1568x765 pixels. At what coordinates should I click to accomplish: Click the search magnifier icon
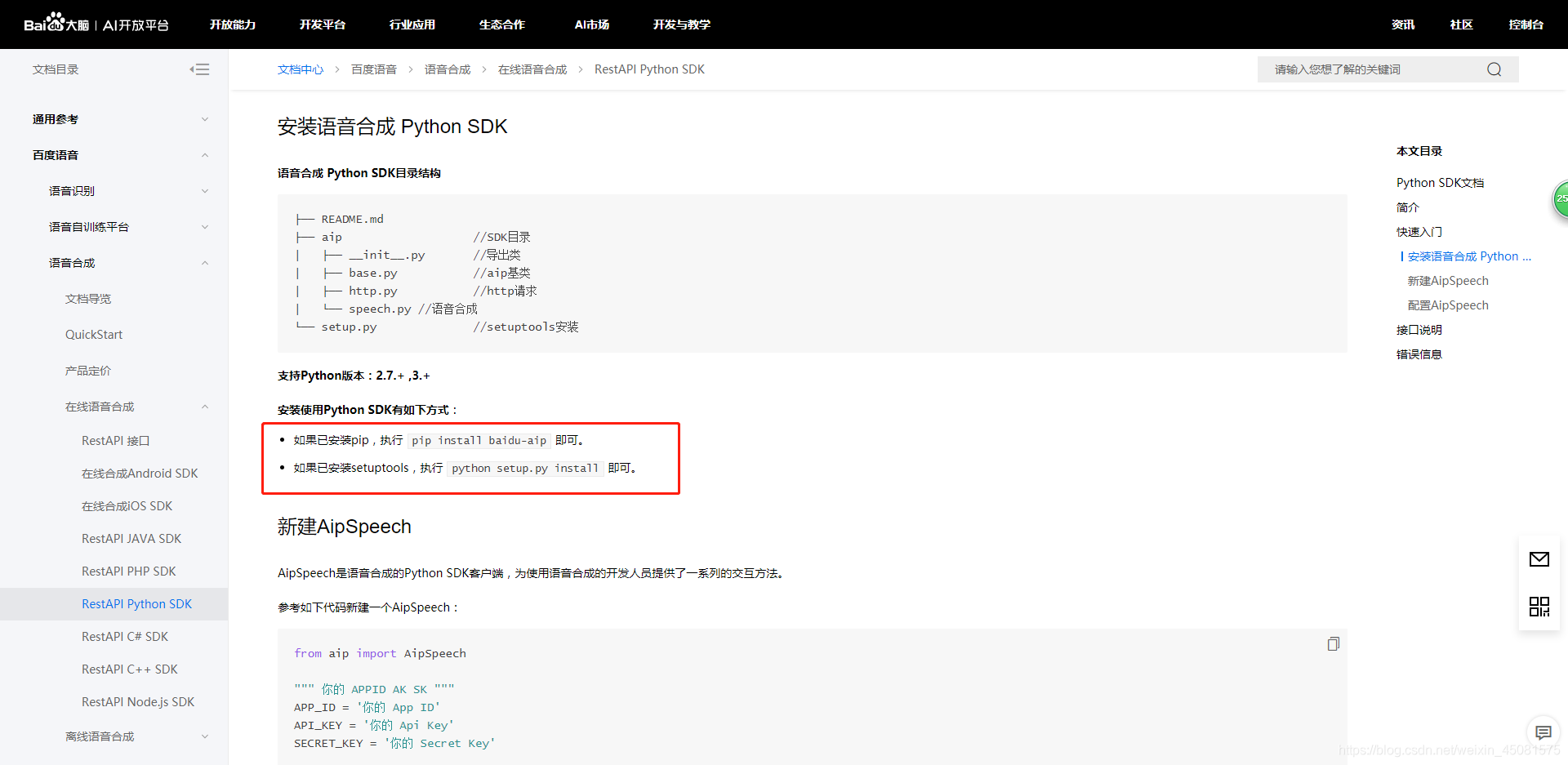[1494, 69]
